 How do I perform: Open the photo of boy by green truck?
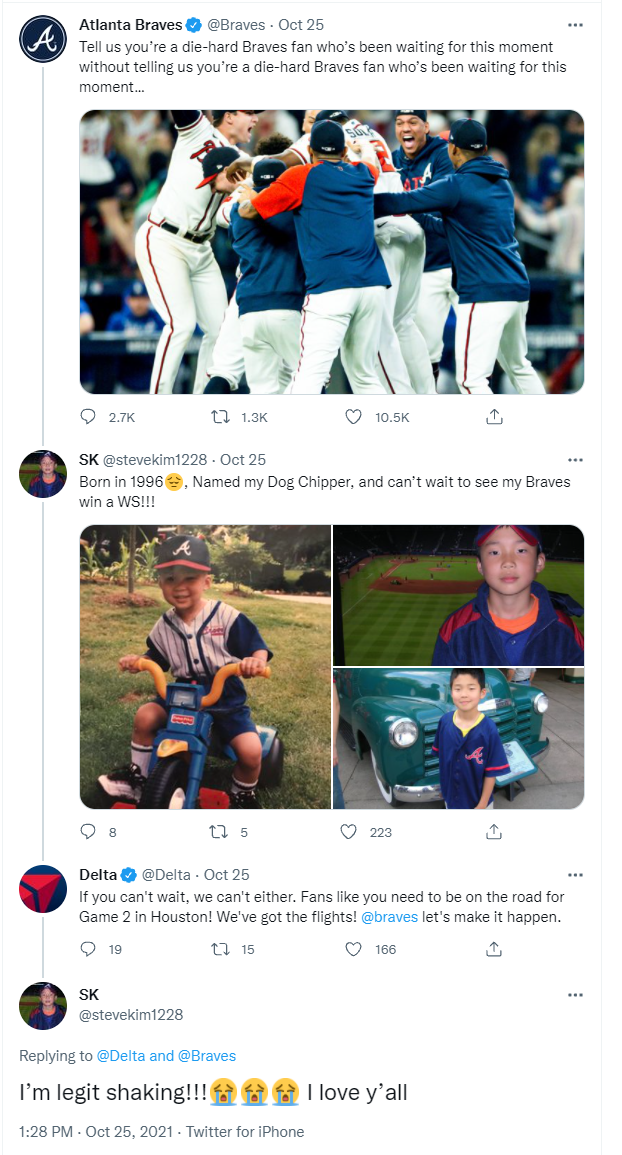click(458, 739)
